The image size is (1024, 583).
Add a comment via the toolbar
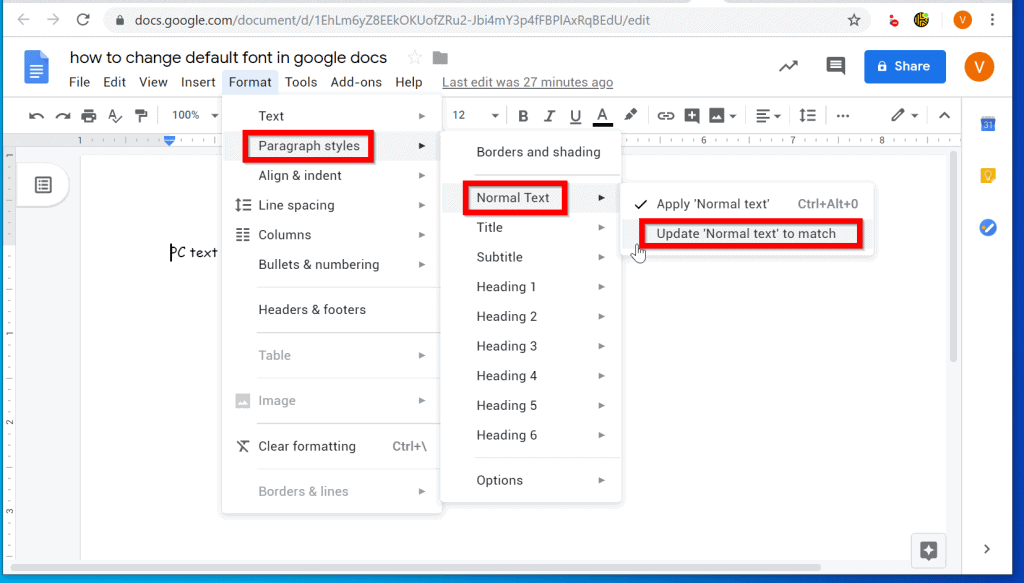click(x=691, y=115)
